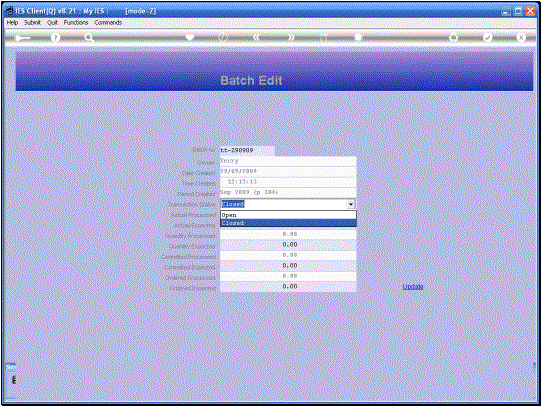Select Closed in the status dropdown list
Image resolution: width=541 pixels, height=406 pixels.
pos(288,223)
